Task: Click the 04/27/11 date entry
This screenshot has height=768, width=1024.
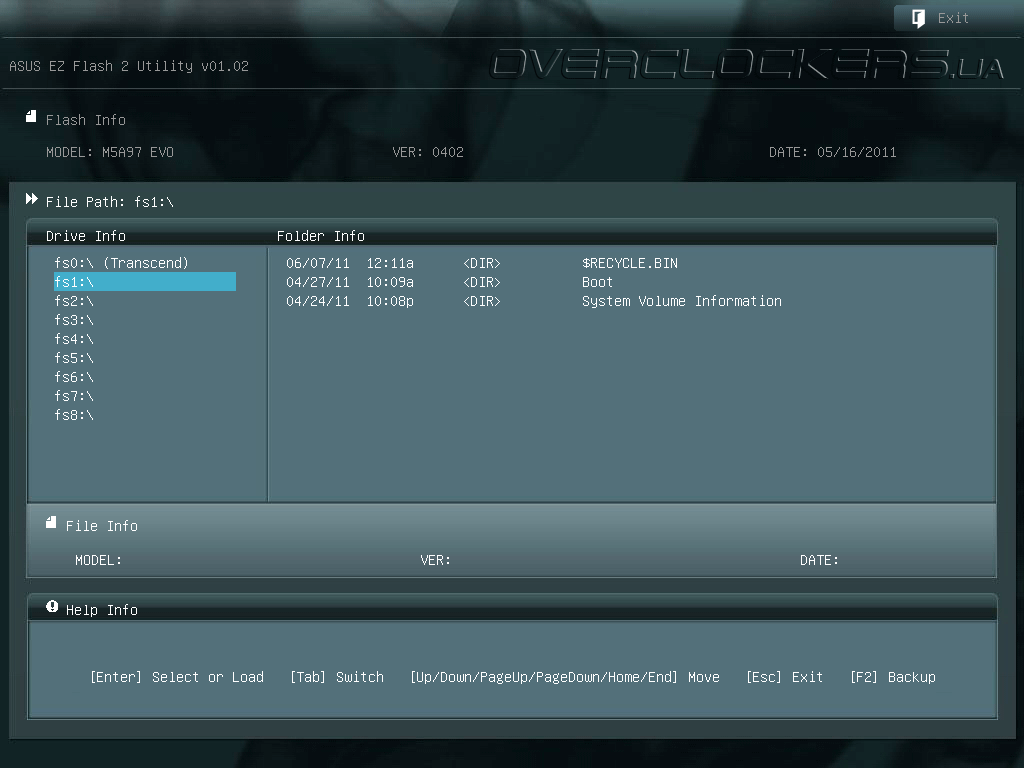Action: [318, 282]
